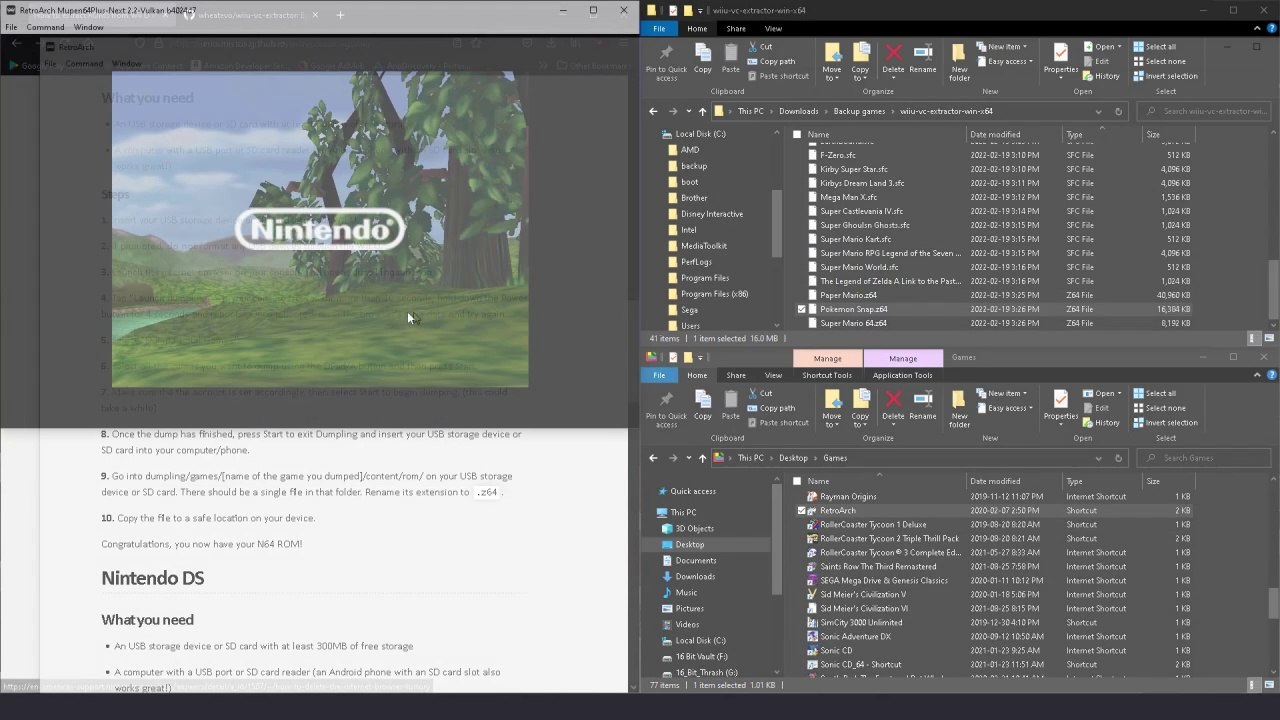The height and width of the screenshot is (720, 1280).
Task: Uncheck the RetroArch shortcut checkbox
Action: point(801,510)
